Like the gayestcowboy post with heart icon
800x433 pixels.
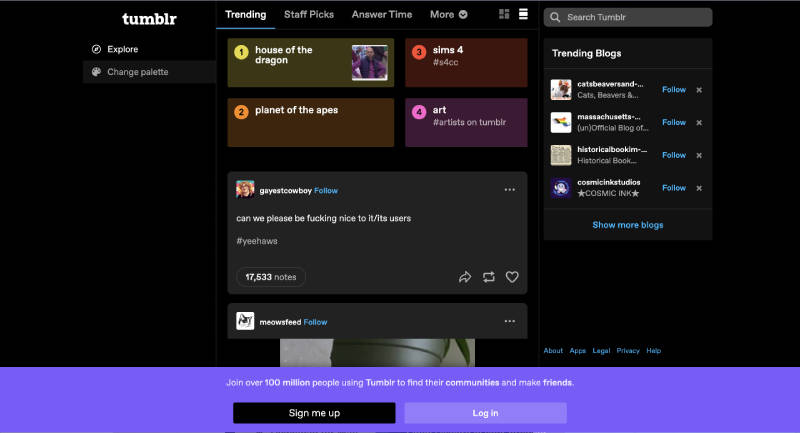point(512,277)
